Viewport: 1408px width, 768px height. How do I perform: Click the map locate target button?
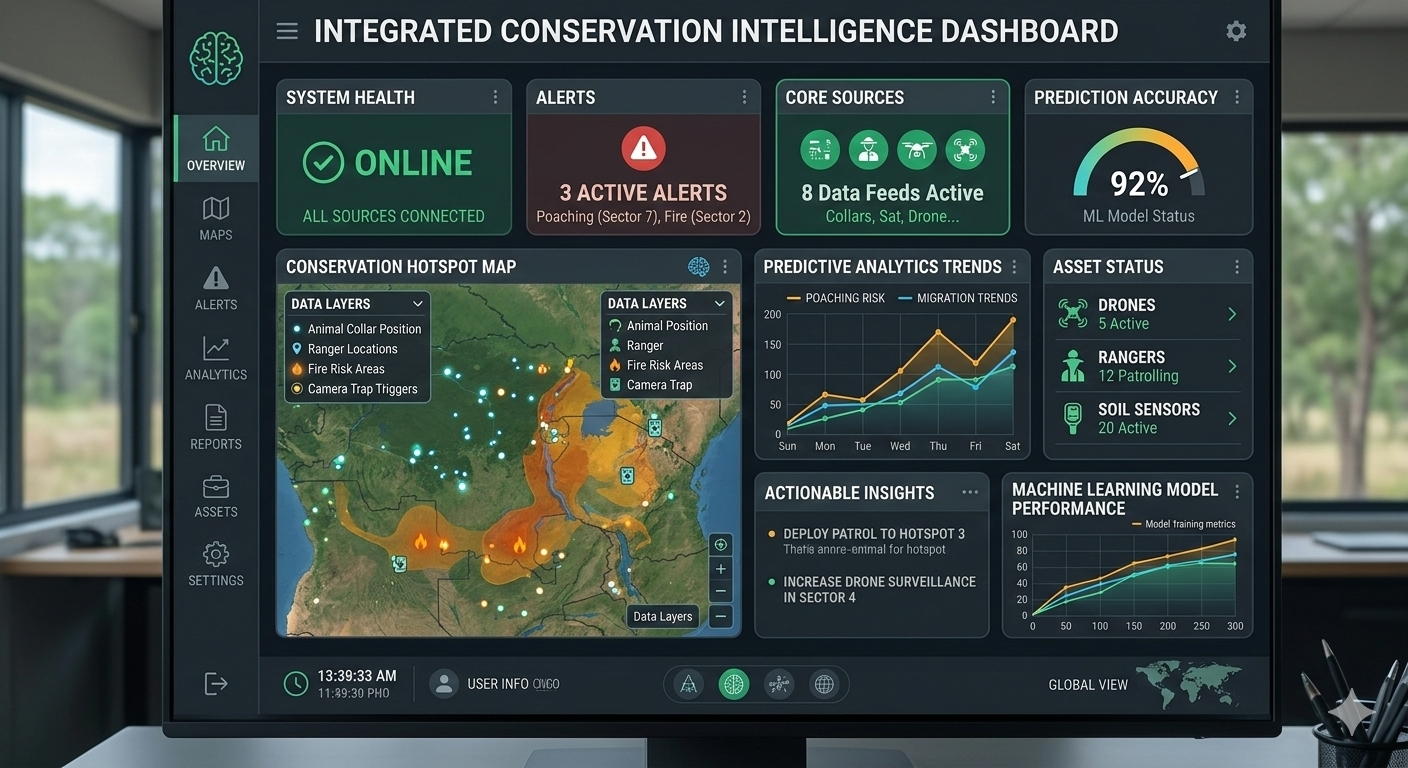[x=720, y=545]
